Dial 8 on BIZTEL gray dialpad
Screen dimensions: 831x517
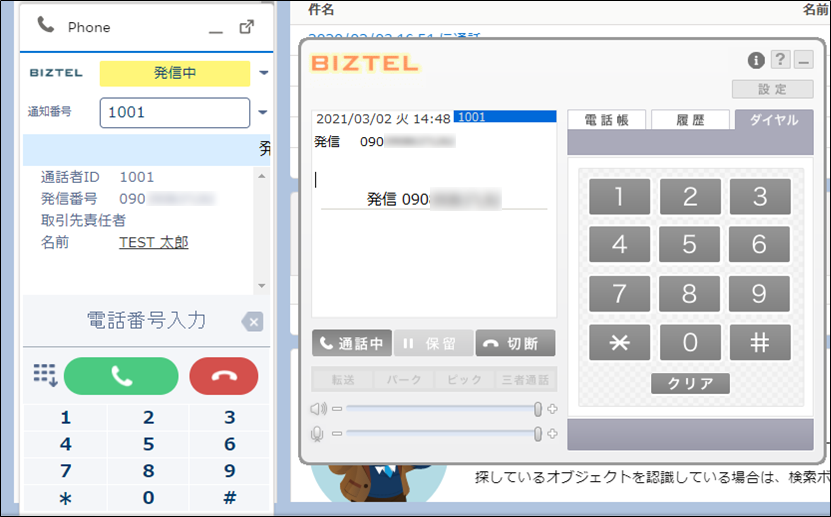[x=689, y=293]
